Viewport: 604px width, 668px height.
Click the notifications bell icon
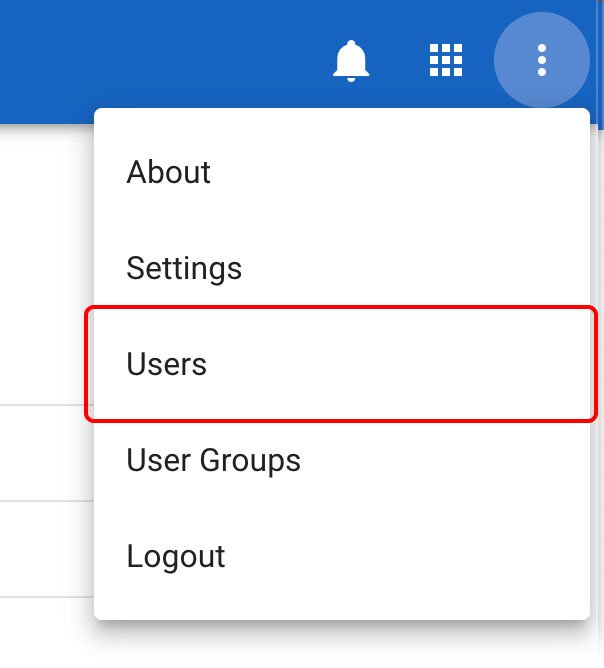pos(350,61)
